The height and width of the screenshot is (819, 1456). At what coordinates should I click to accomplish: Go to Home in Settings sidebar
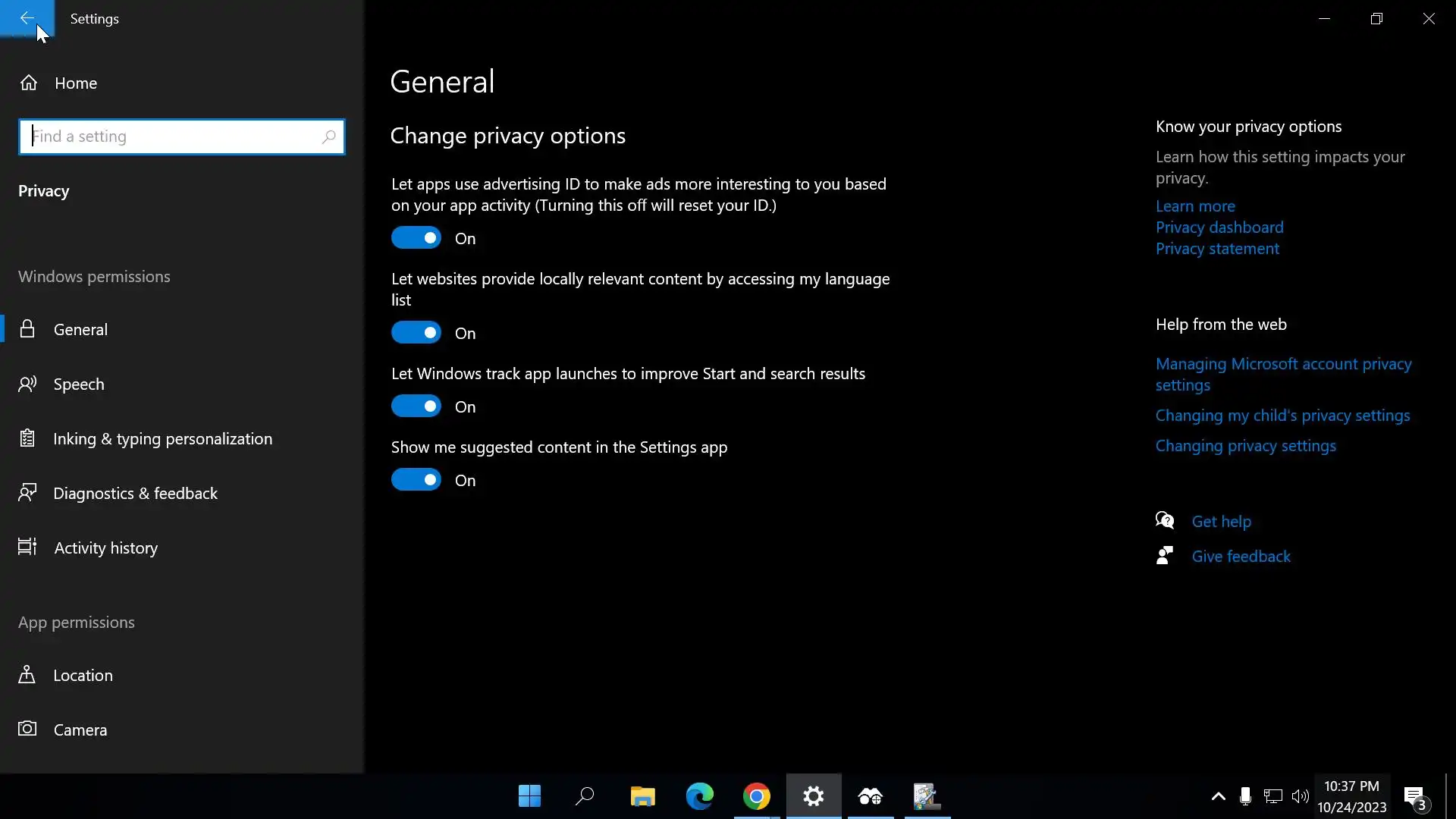click(75, 83)
